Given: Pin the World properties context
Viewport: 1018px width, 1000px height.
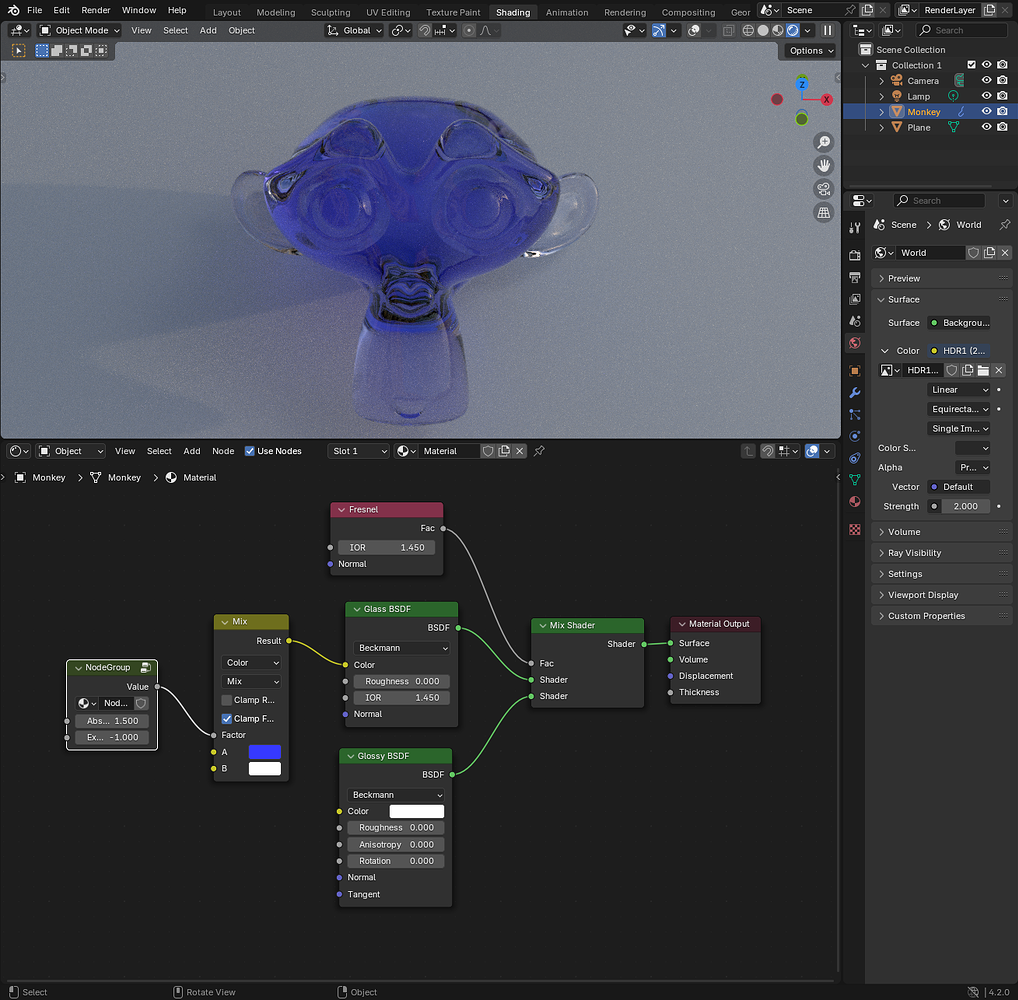Looking at the screenshot, I should point(1004,225).
